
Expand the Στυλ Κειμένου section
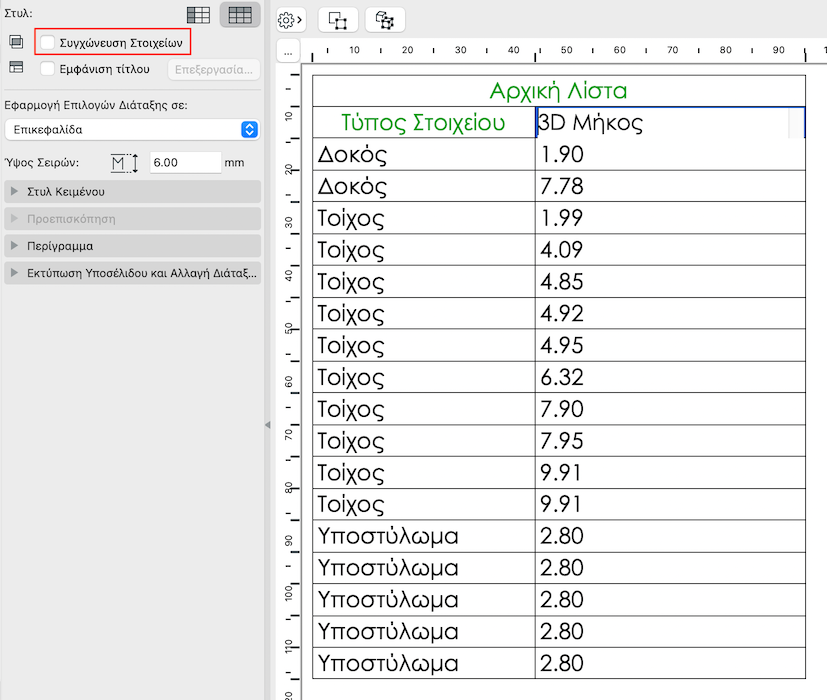[x=132, y=191]
